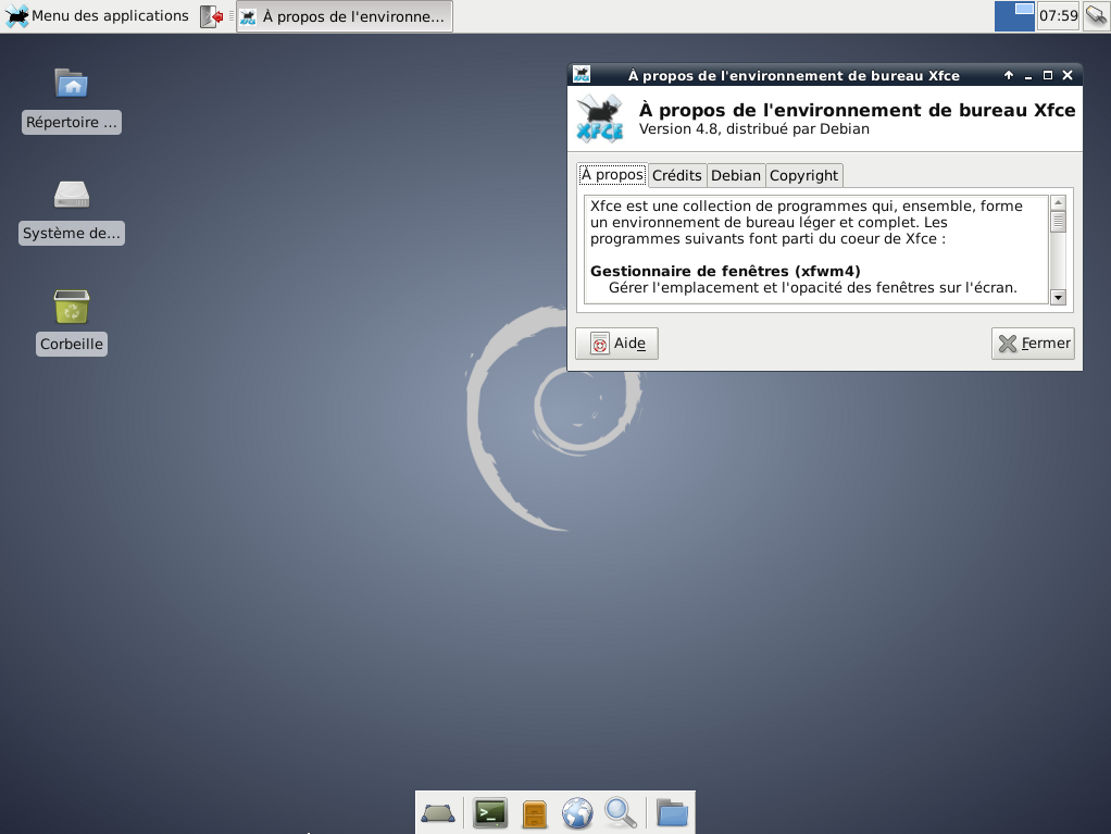Click the logout icon in top panel
The height and width of the screenshot is (834, 1111).
(211, 16)
